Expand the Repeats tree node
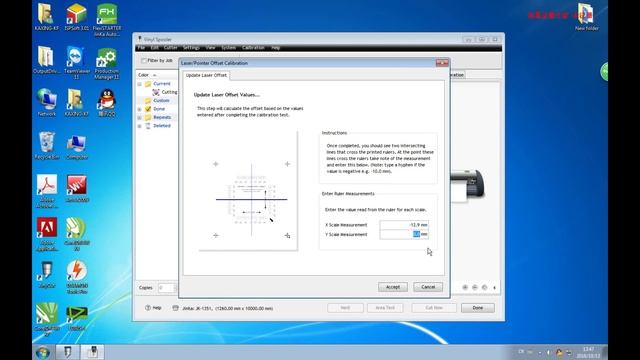Viewport: 640px width, 360px height. pos(140,118)
